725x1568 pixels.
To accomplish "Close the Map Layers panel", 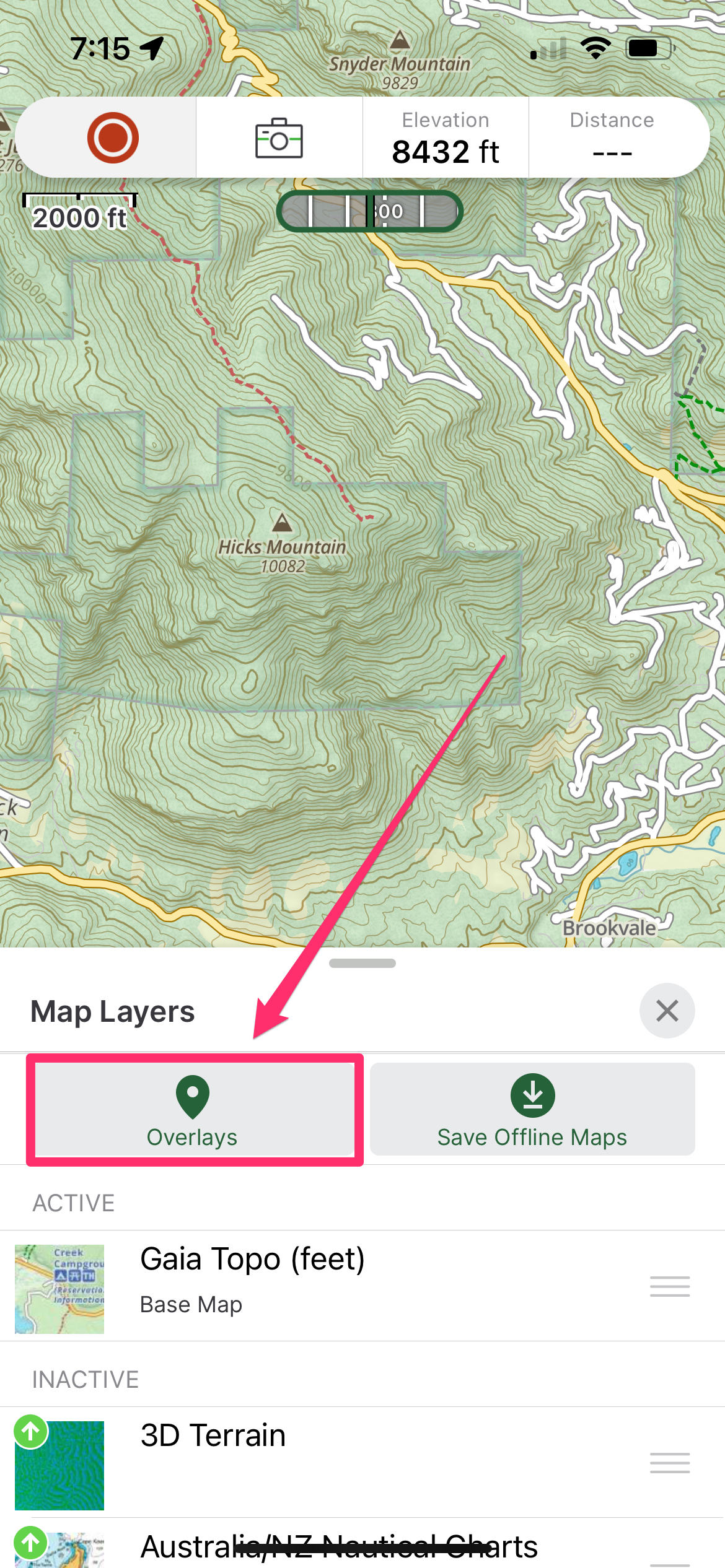I will (x=667, y=1011).
